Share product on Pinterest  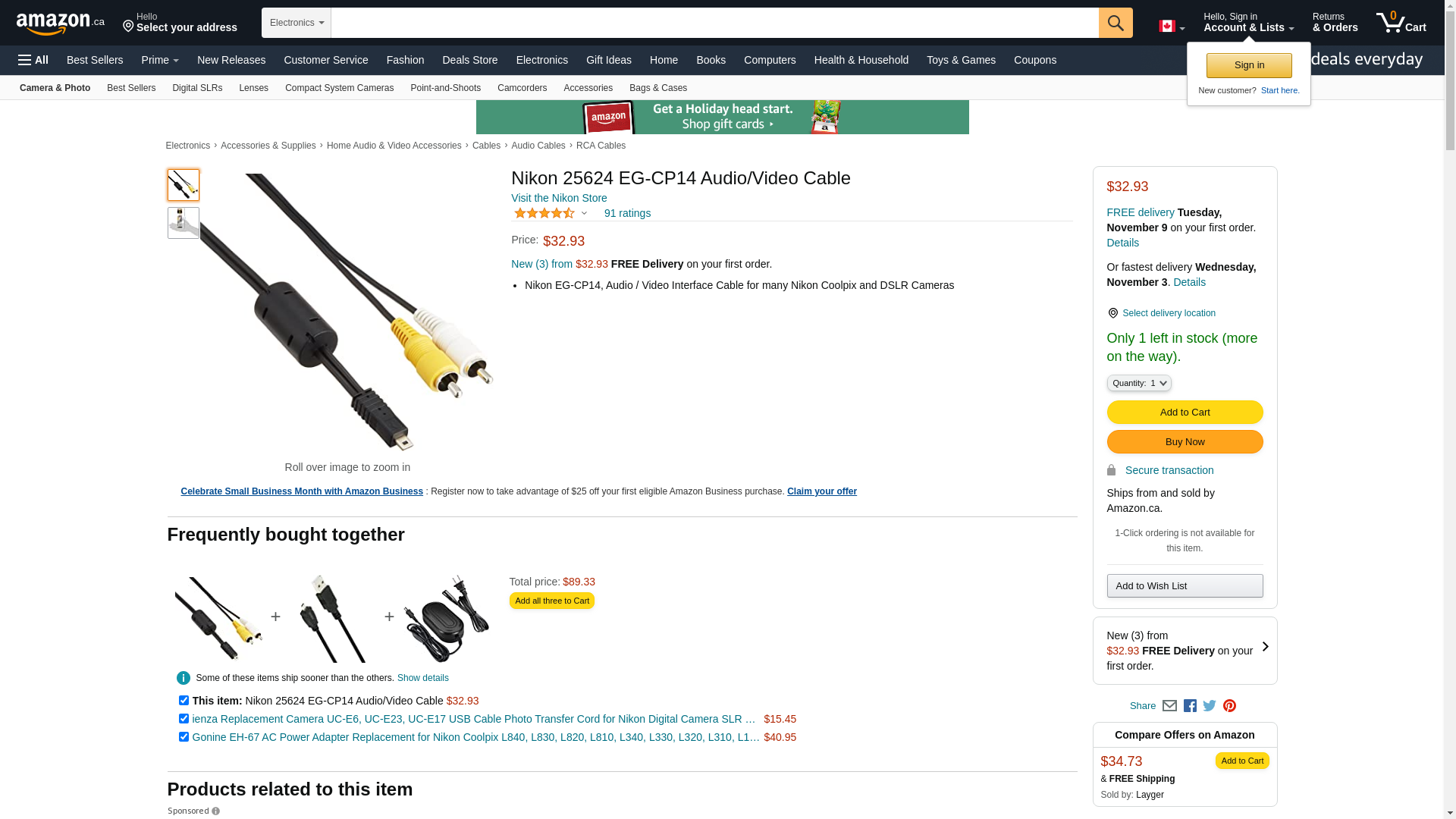[x=1229, y=706]
